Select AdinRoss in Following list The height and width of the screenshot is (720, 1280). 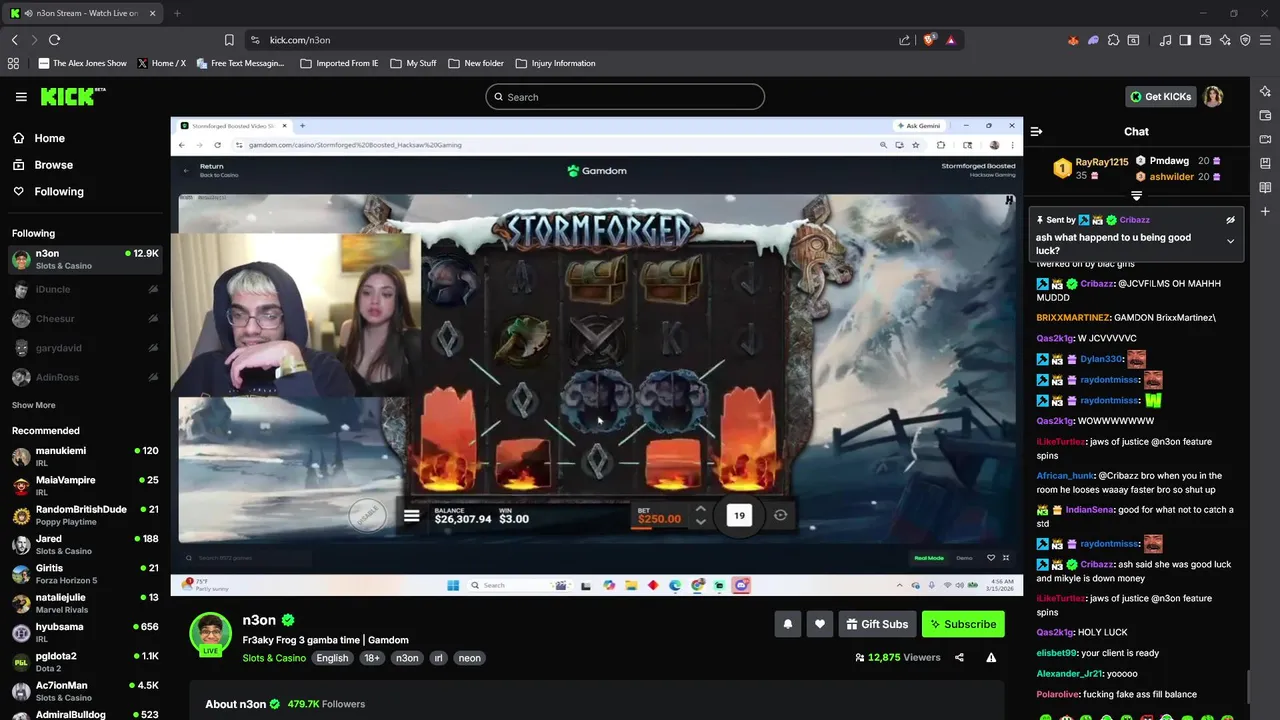click(85, 377)
